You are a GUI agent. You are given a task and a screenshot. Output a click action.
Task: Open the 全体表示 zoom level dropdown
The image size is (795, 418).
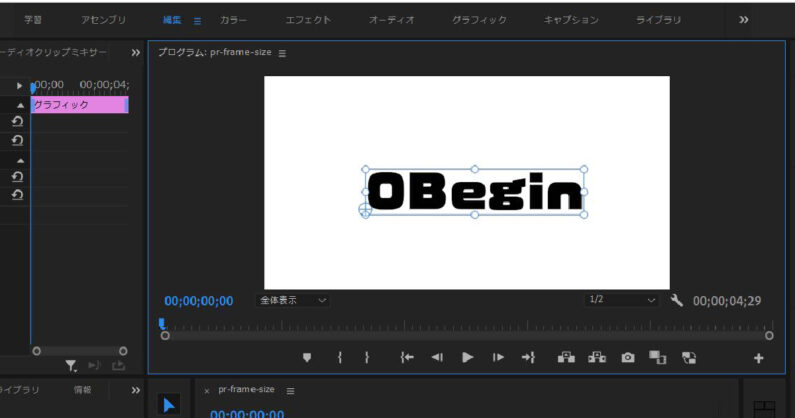click(293, 300)
